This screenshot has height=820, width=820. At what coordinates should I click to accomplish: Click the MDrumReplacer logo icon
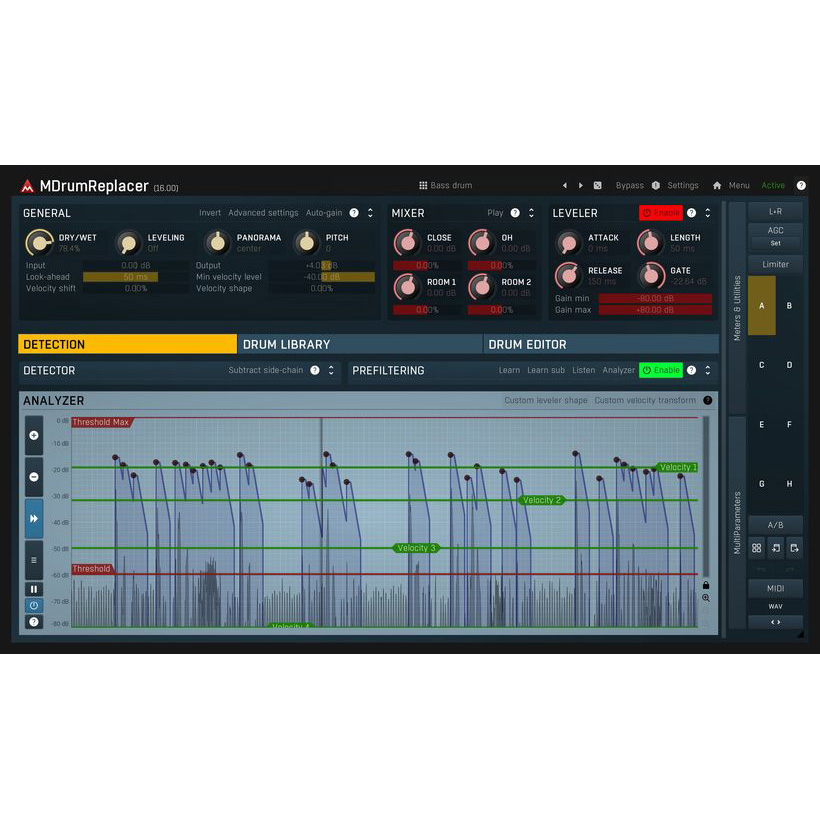pos(27,186)
